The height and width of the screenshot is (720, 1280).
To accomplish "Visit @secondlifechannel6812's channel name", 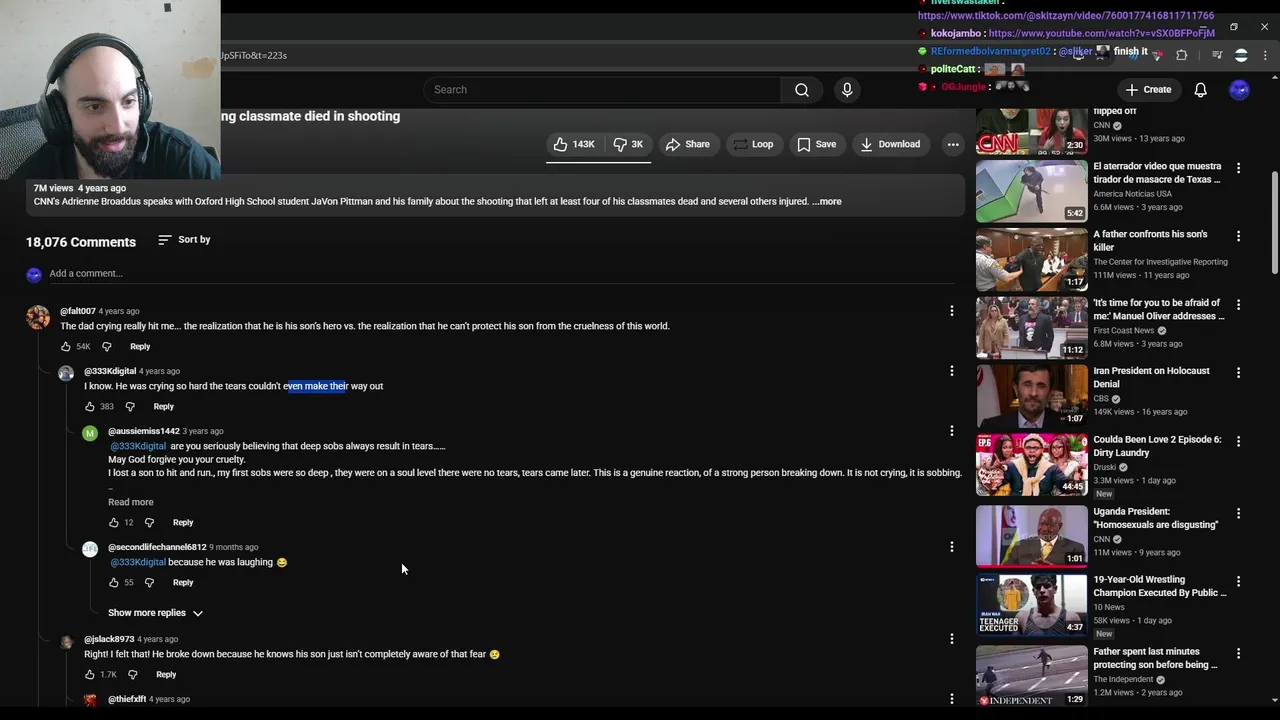I will pyautogui.click(x=157, y=547).
